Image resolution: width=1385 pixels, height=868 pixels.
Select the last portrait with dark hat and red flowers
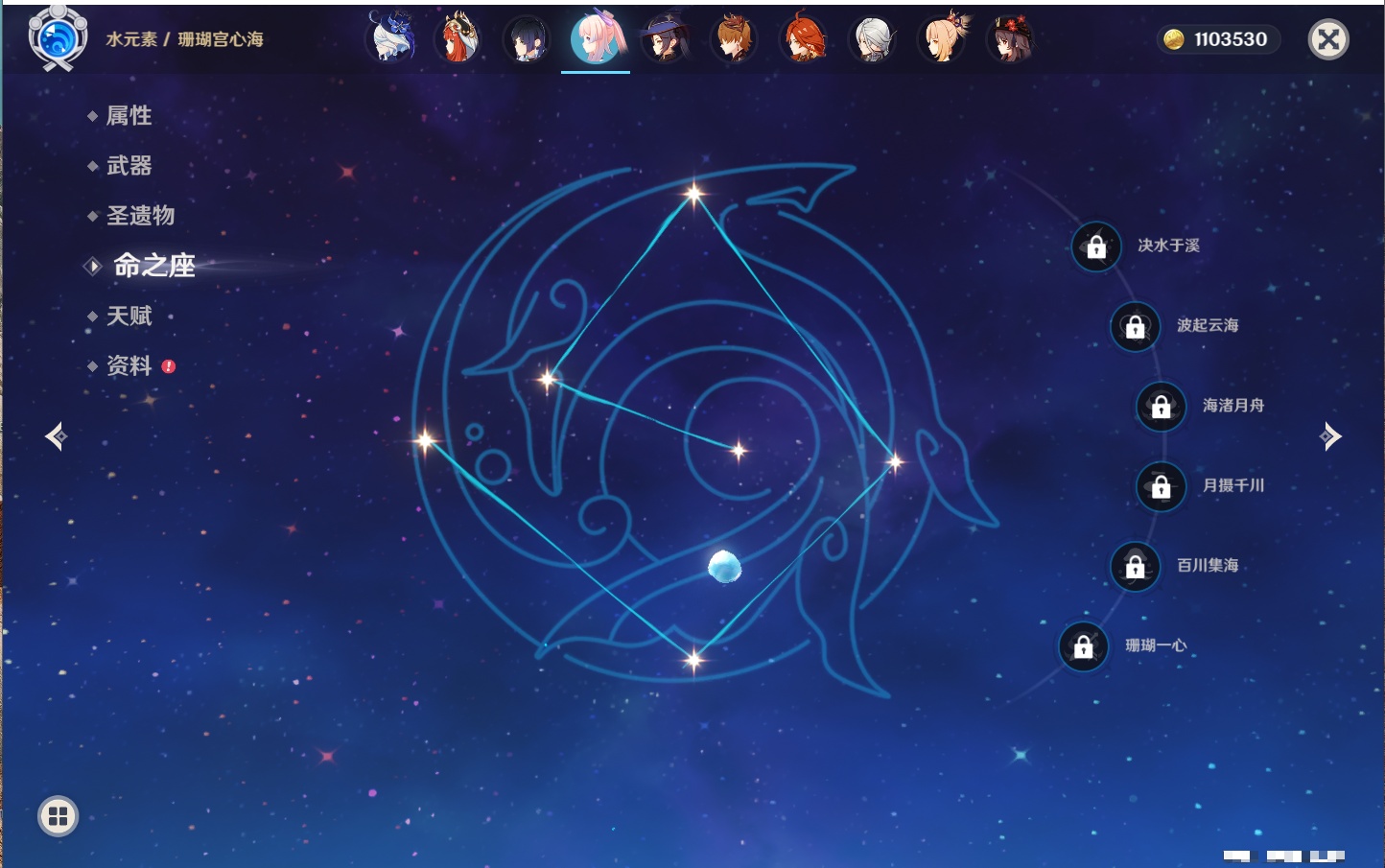click(1011, 38)
